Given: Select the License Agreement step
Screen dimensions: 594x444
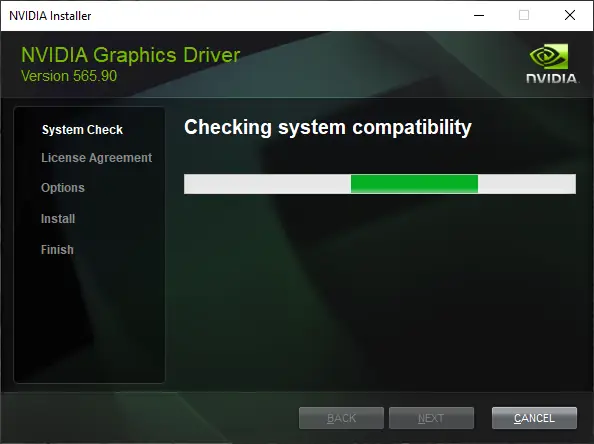Looking at the screenshot, I should (97, 158).
